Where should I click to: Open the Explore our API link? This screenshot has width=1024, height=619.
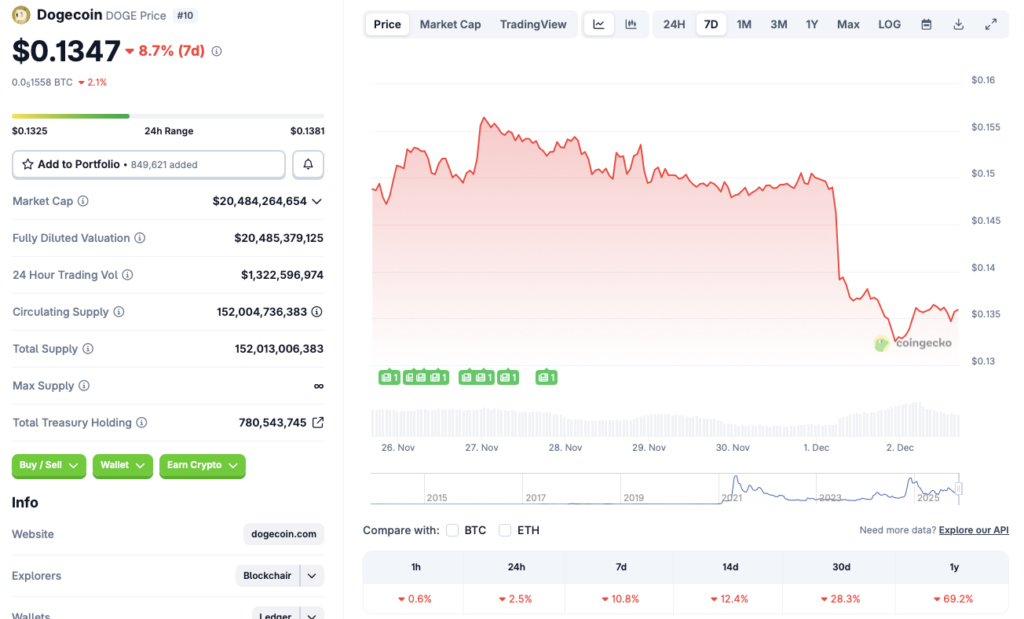[974, 530]
